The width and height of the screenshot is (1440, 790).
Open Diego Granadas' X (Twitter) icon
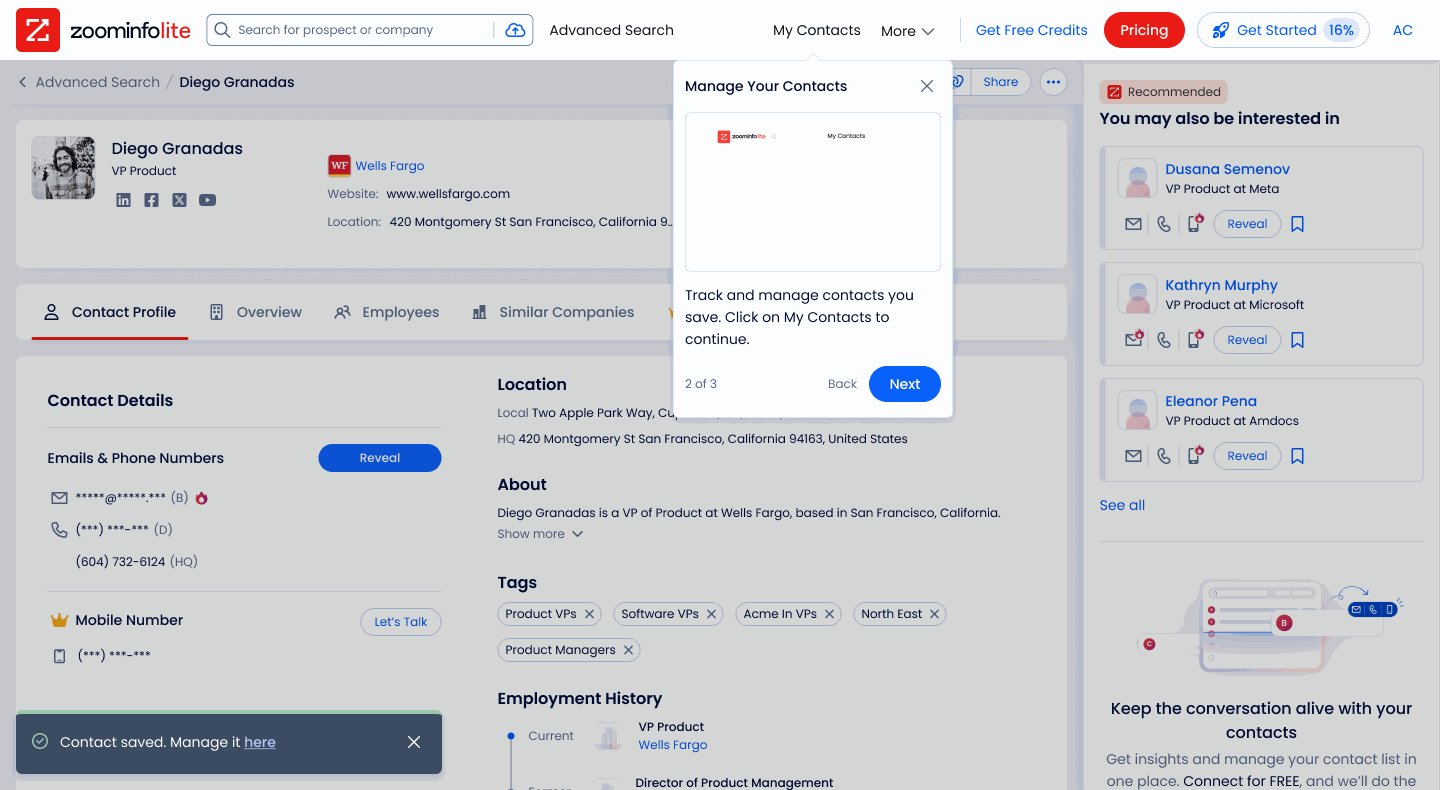[179, 200]
